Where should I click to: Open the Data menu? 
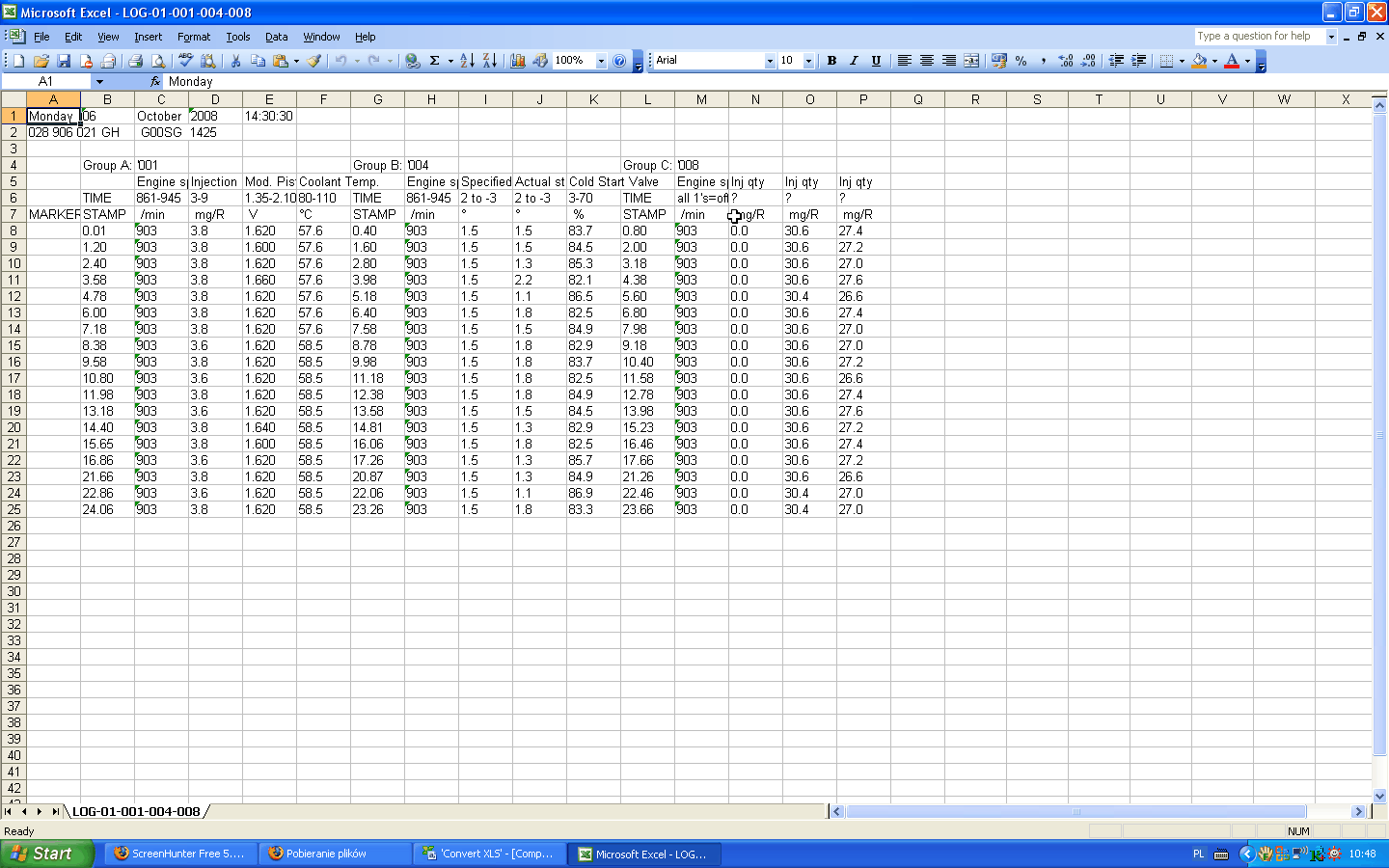pyautogui.click(x=276, y=37)
